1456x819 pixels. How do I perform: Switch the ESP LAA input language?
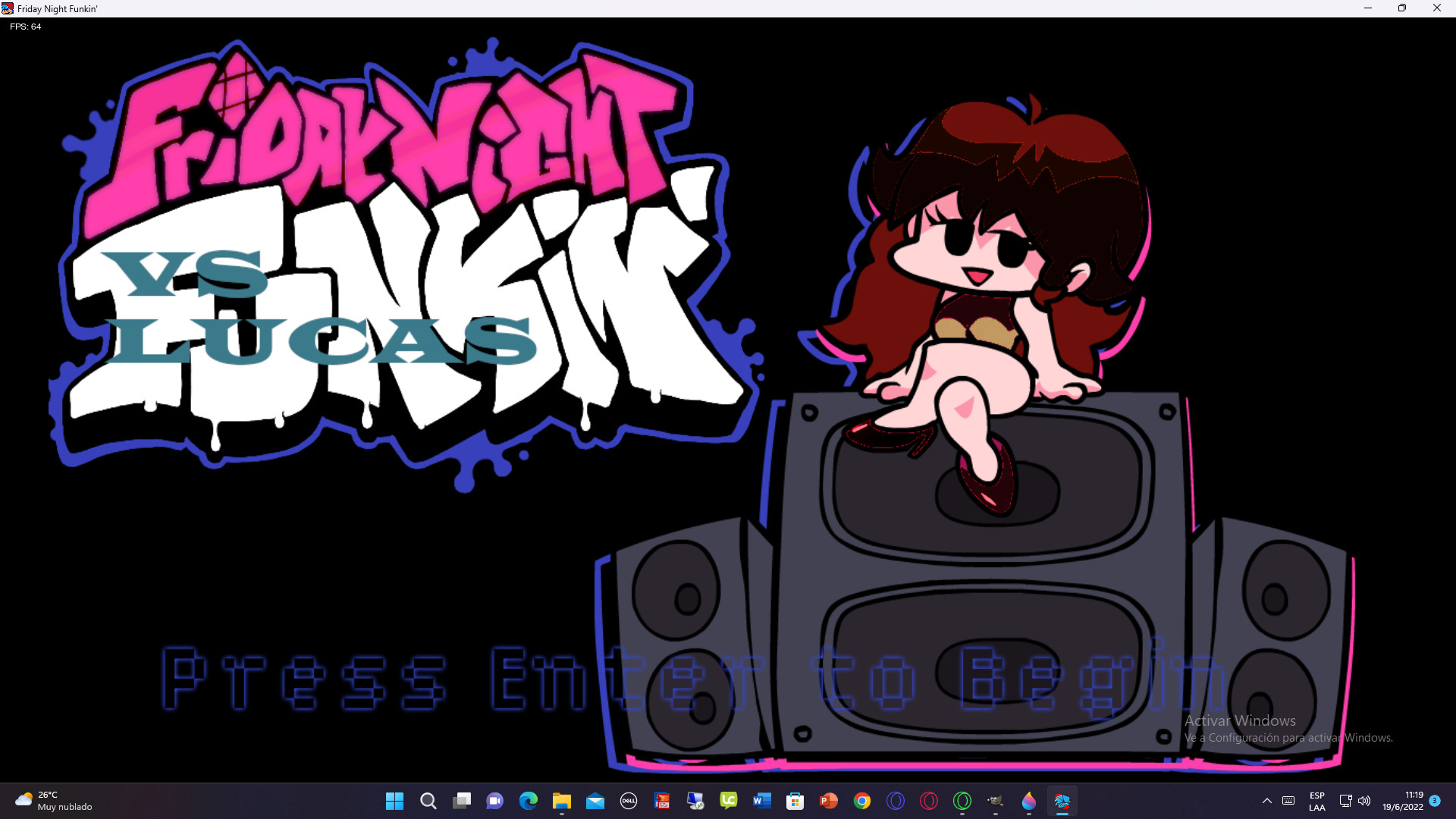coord(1317,801)
